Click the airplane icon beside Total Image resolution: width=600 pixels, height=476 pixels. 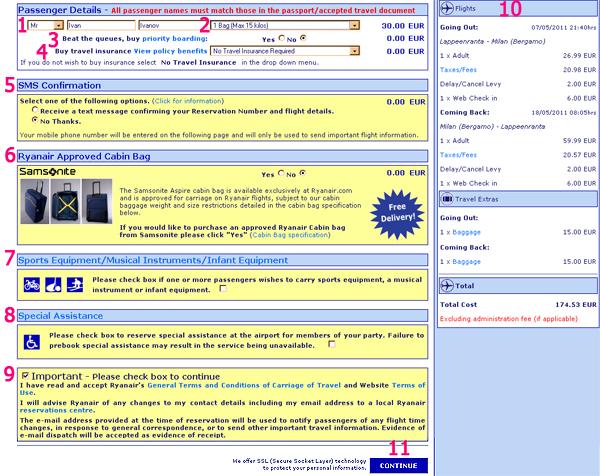447,285
